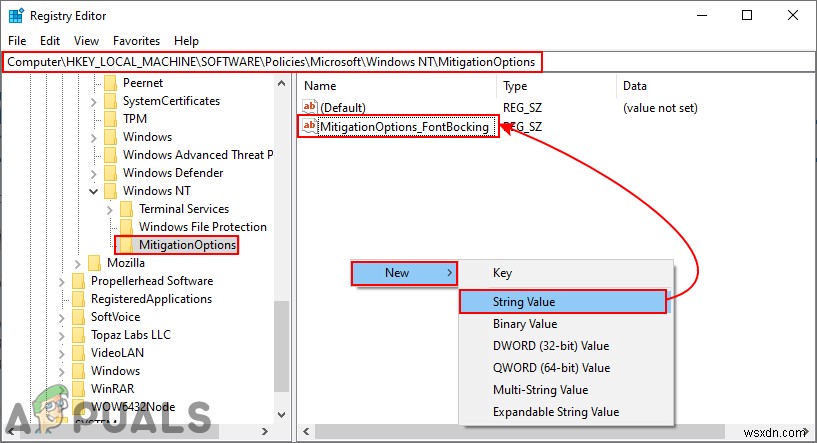Click the tree pane scroll down arrow
The width and height of the screenshot is (817, 443).
281,415
